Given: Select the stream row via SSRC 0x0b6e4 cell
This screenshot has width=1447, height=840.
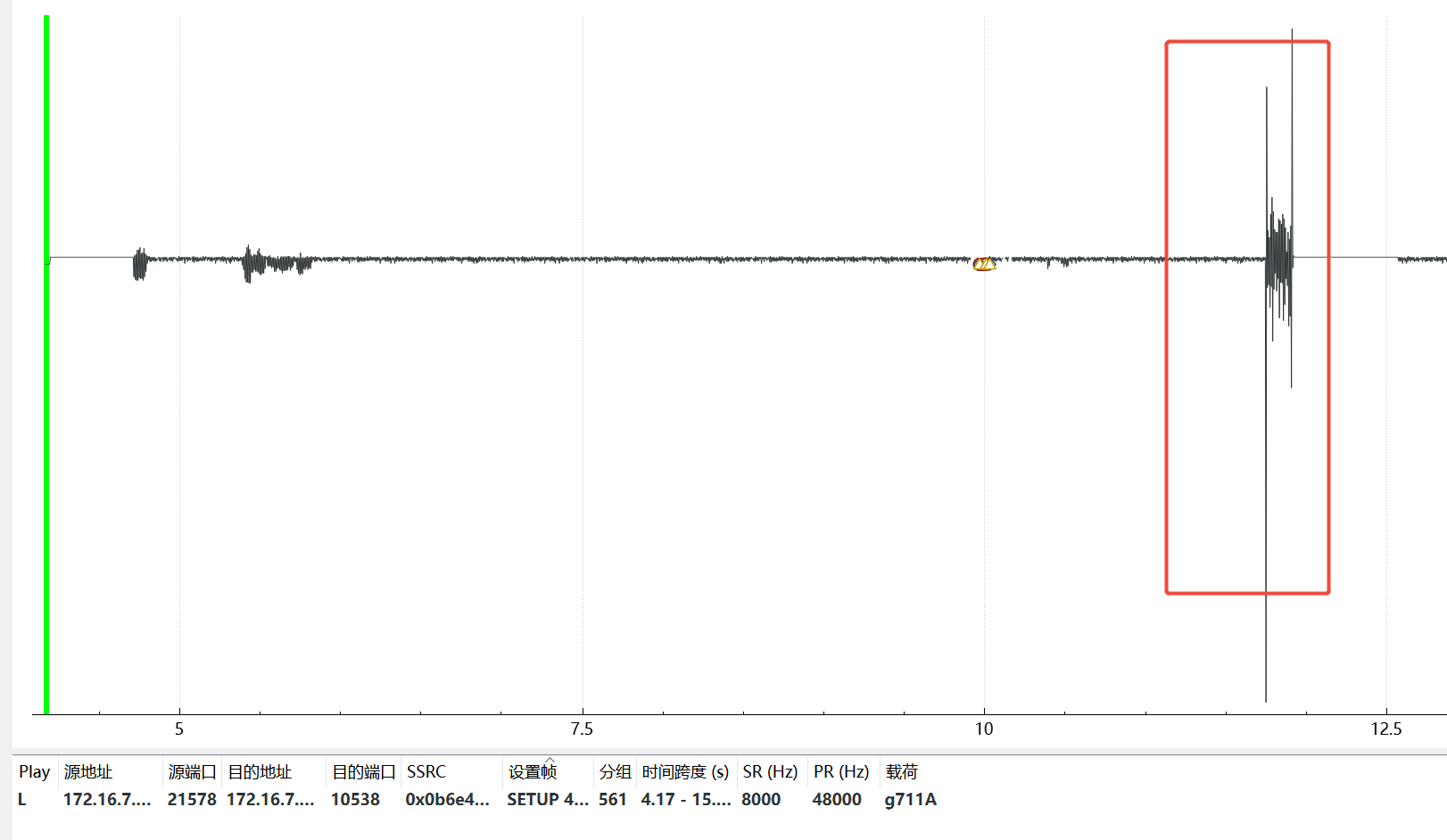Looking at the screenshot, I should pos(447,800).
